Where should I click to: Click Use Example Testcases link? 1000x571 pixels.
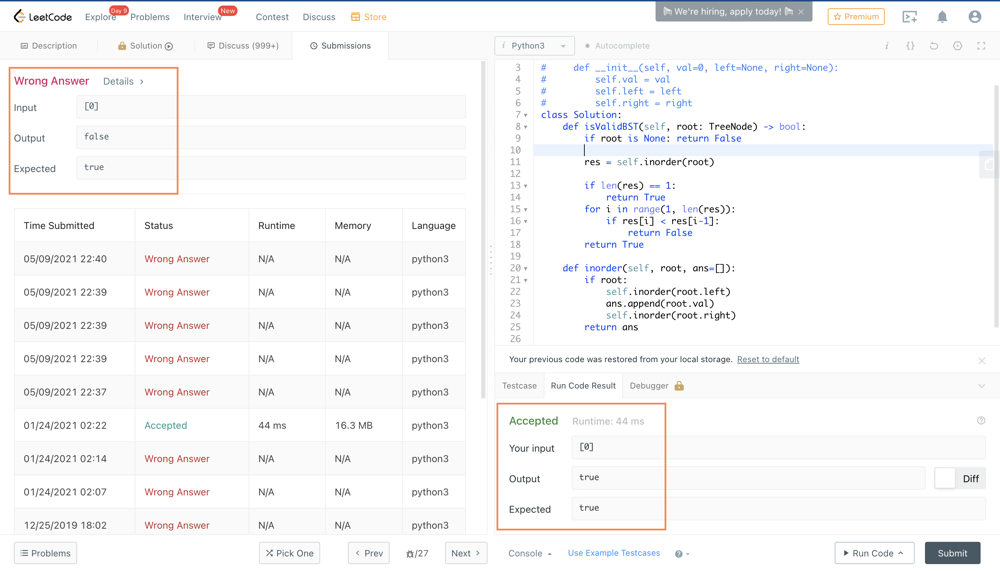[614, 553]
